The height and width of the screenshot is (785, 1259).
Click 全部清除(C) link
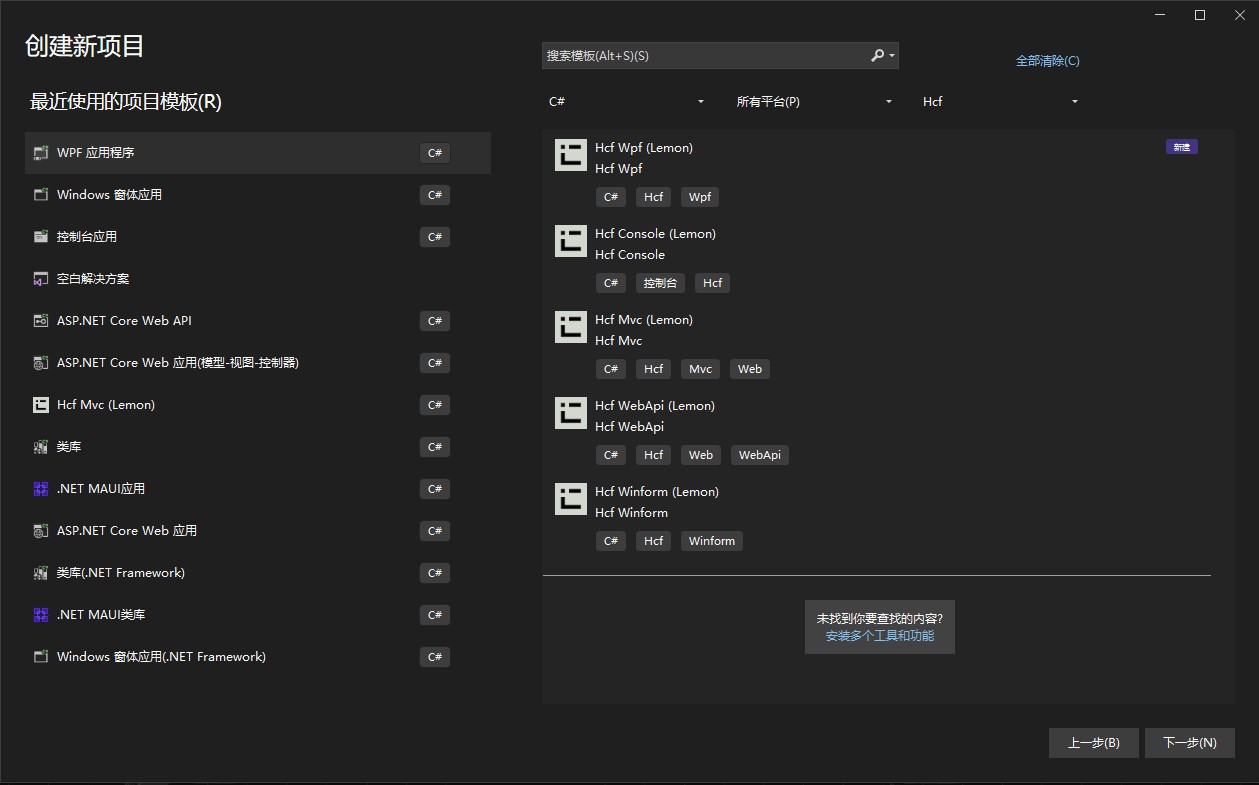click(1047, 61)
